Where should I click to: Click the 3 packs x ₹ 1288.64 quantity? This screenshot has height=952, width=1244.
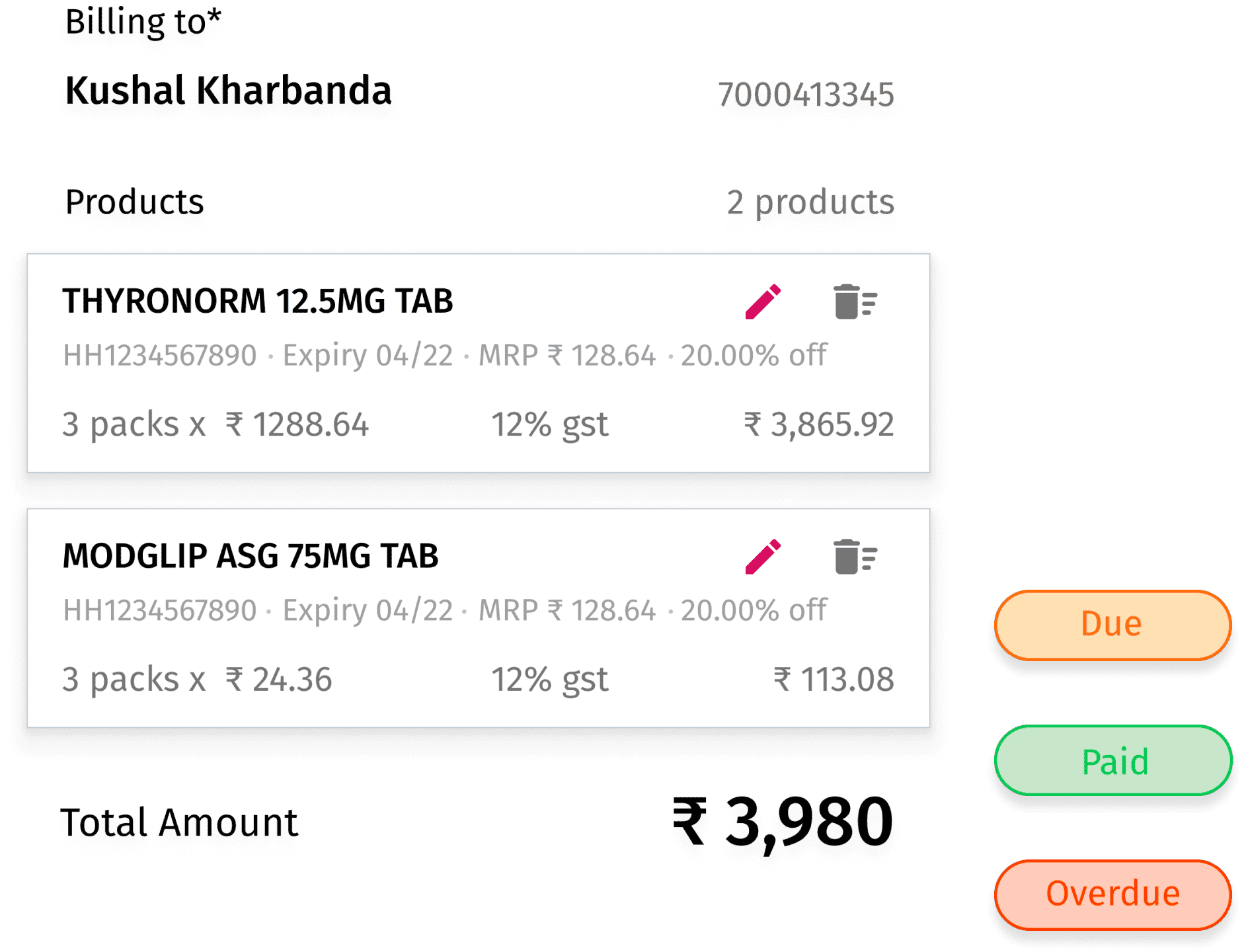coord(215,424)
